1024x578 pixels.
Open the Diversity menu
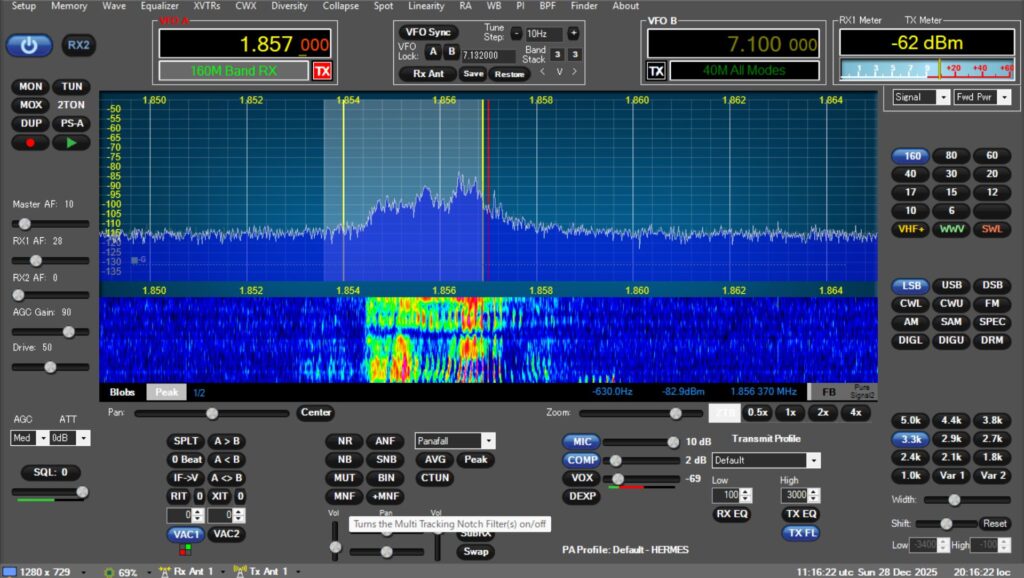pyautogui.click(x=289, y=6)
